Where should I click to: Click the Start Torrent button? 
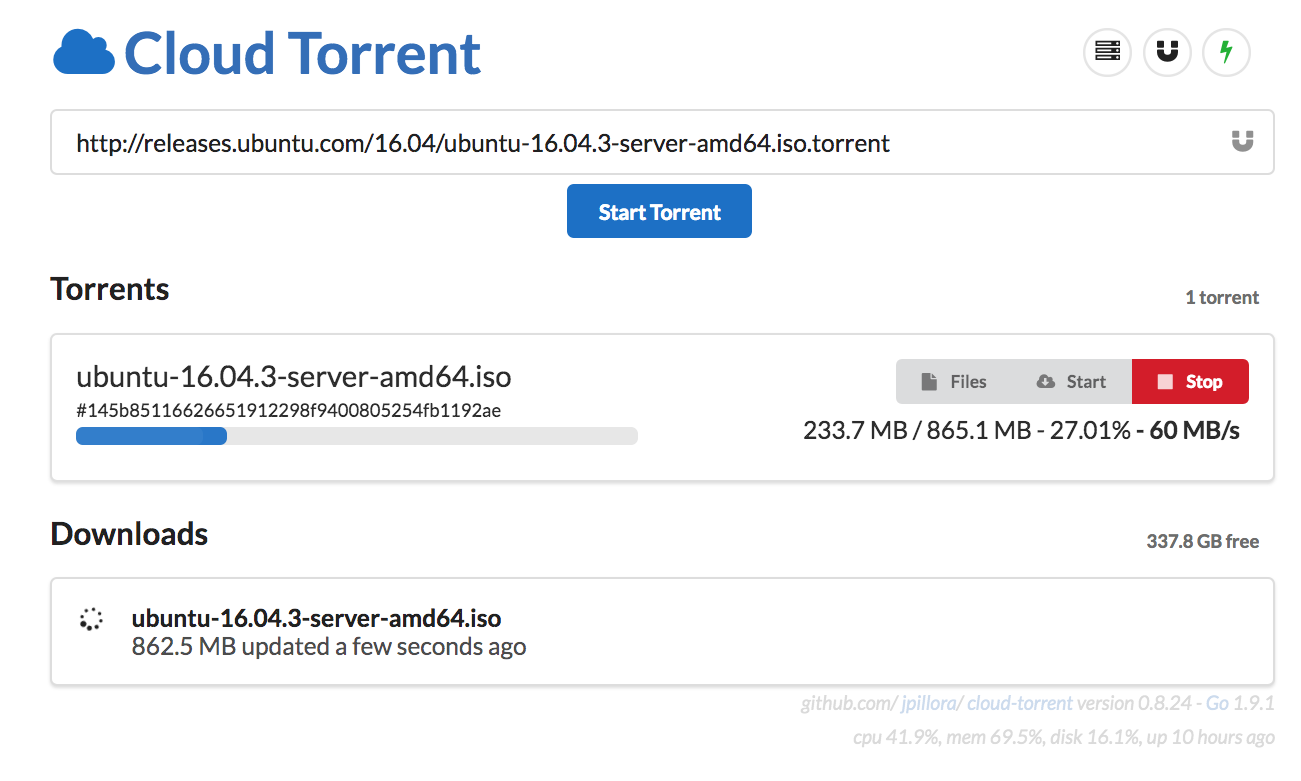point(659,211)
